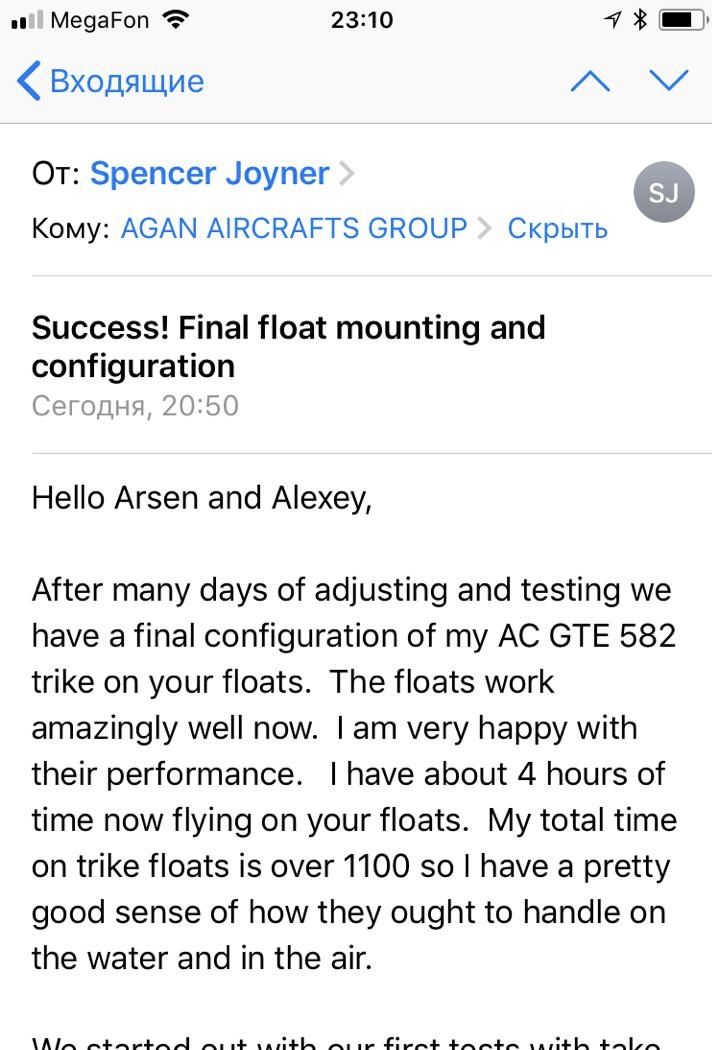
Task: Go to previous message with up arrow
Action: pyautogui.click(x=590, y=81)
